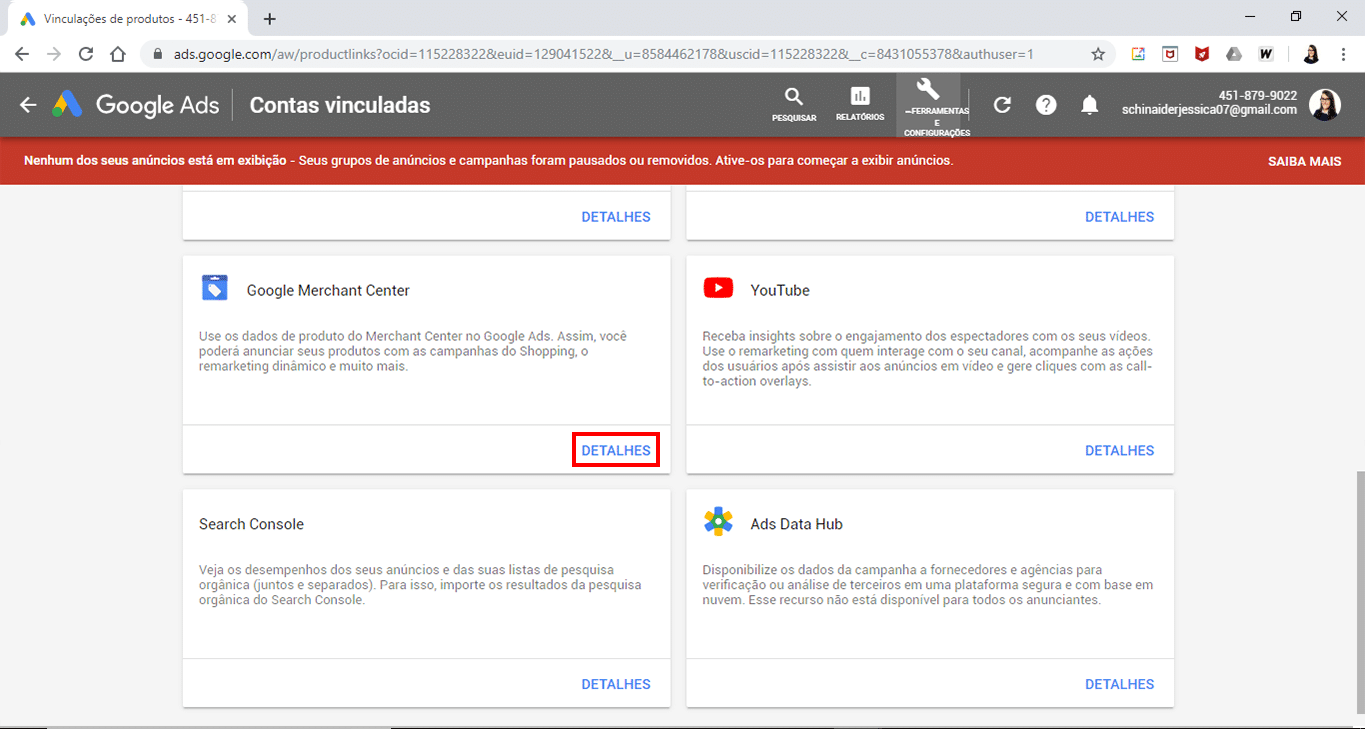The width and height of the screenshot is (1365, 729).
Task: Click the first colorful extension icon
Action: (x=1138, y=54)
